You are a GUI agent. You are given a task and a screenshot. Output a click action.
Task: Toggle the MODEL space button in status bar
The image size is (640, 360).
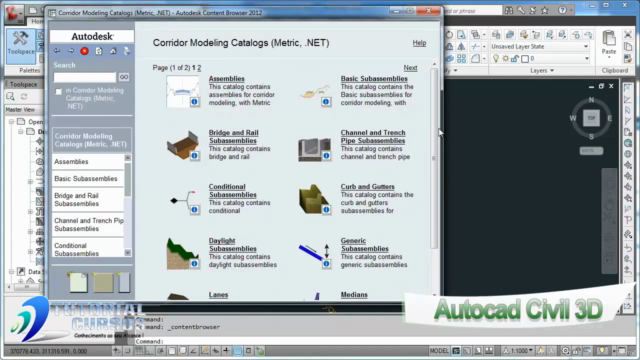[x=439, y=351]
